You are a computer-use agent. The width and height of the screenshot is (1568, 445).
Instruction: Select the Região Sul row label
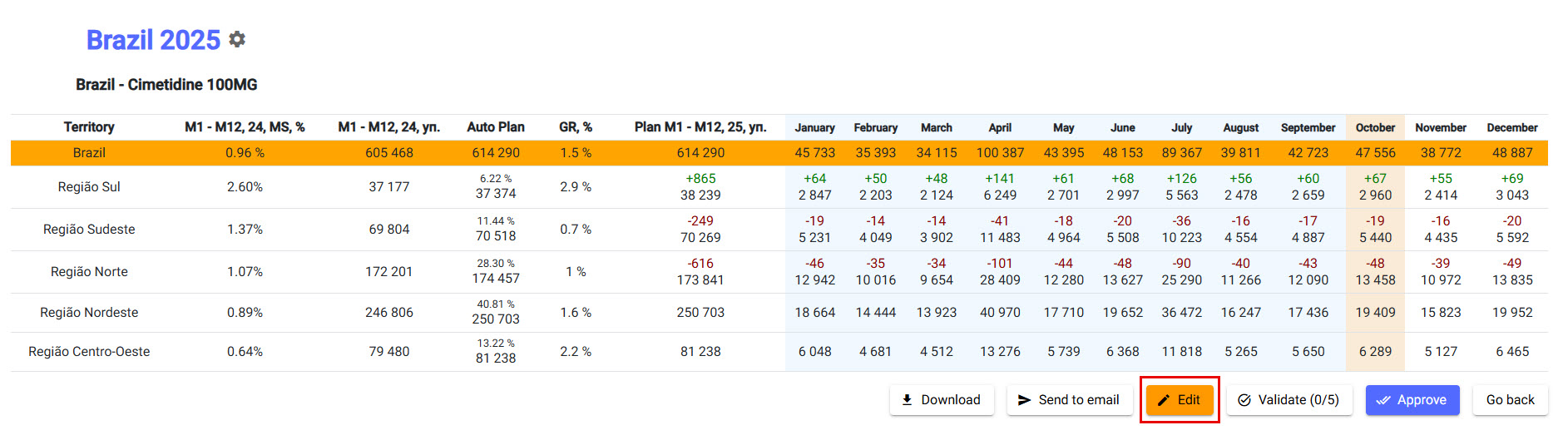89,187
